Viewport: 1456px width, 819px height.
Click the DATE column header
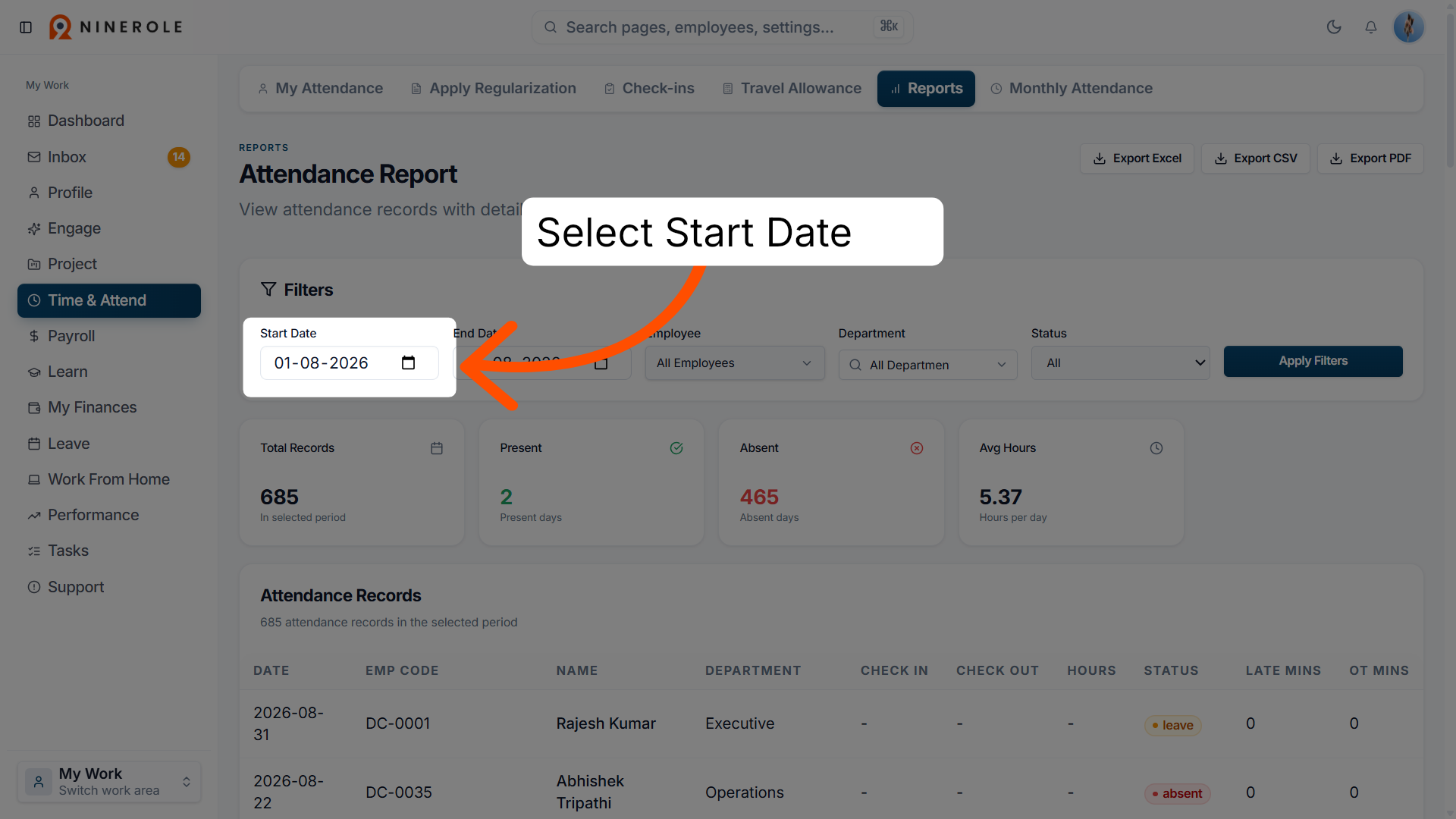(x=271, y=670)
